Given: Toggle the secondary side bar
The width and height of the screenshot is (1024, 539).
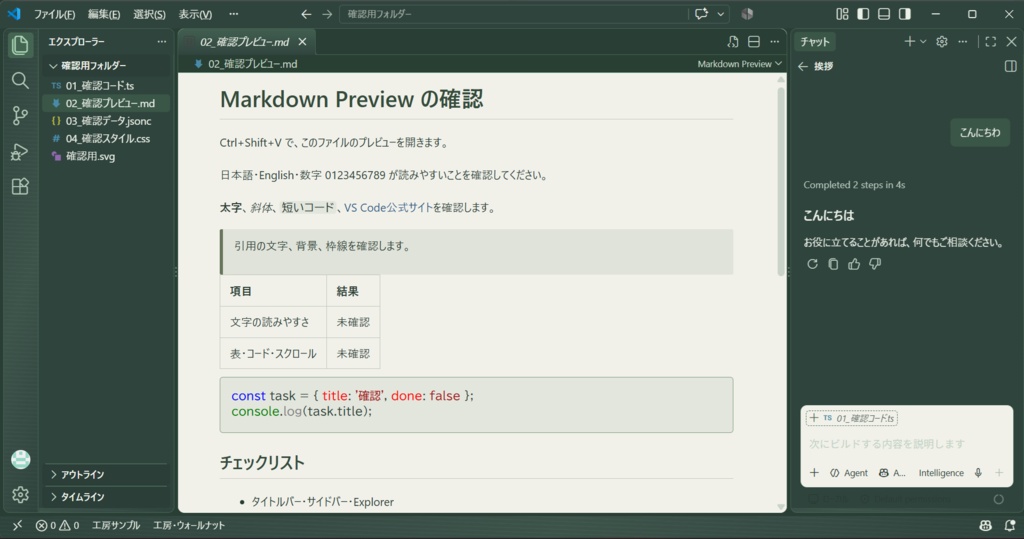Looking at the screenshot, I should coord(905,14).
